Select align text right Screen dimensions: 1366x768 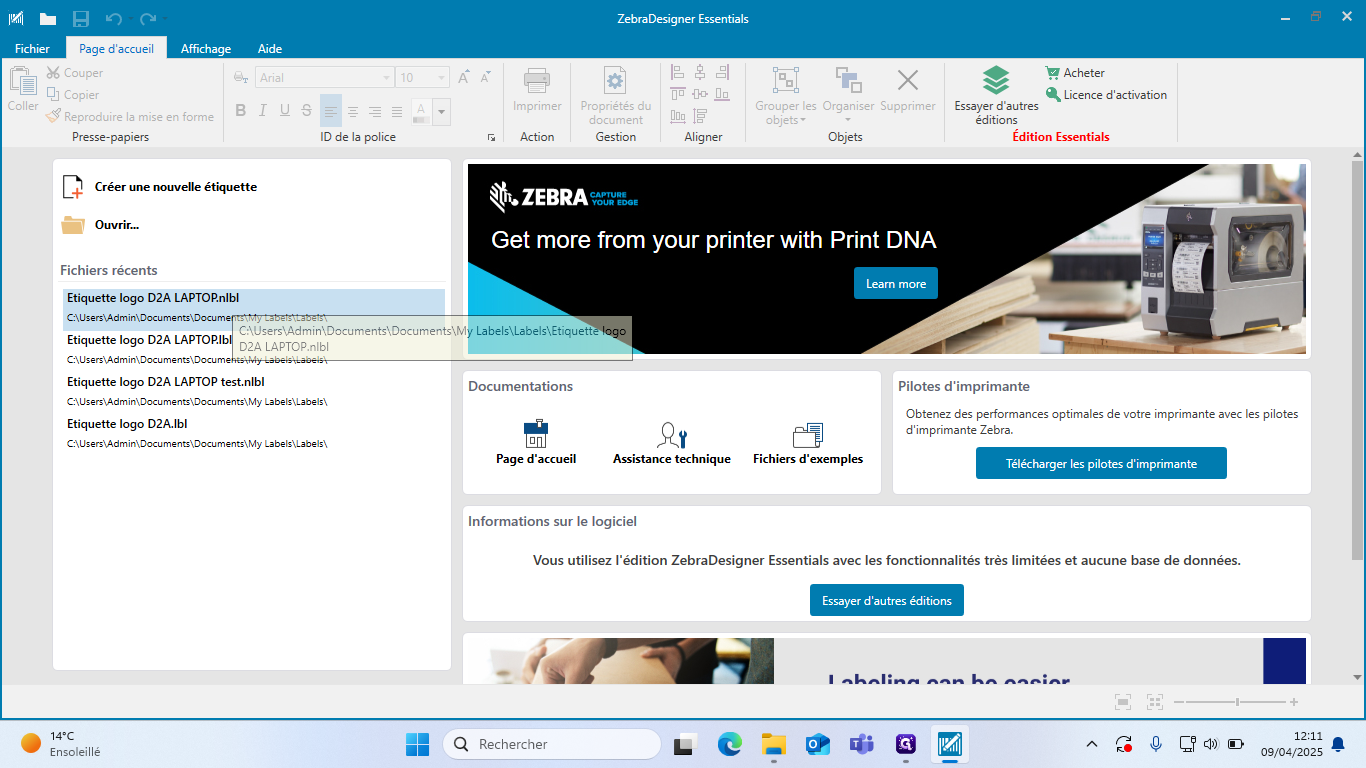pos(375,111)
